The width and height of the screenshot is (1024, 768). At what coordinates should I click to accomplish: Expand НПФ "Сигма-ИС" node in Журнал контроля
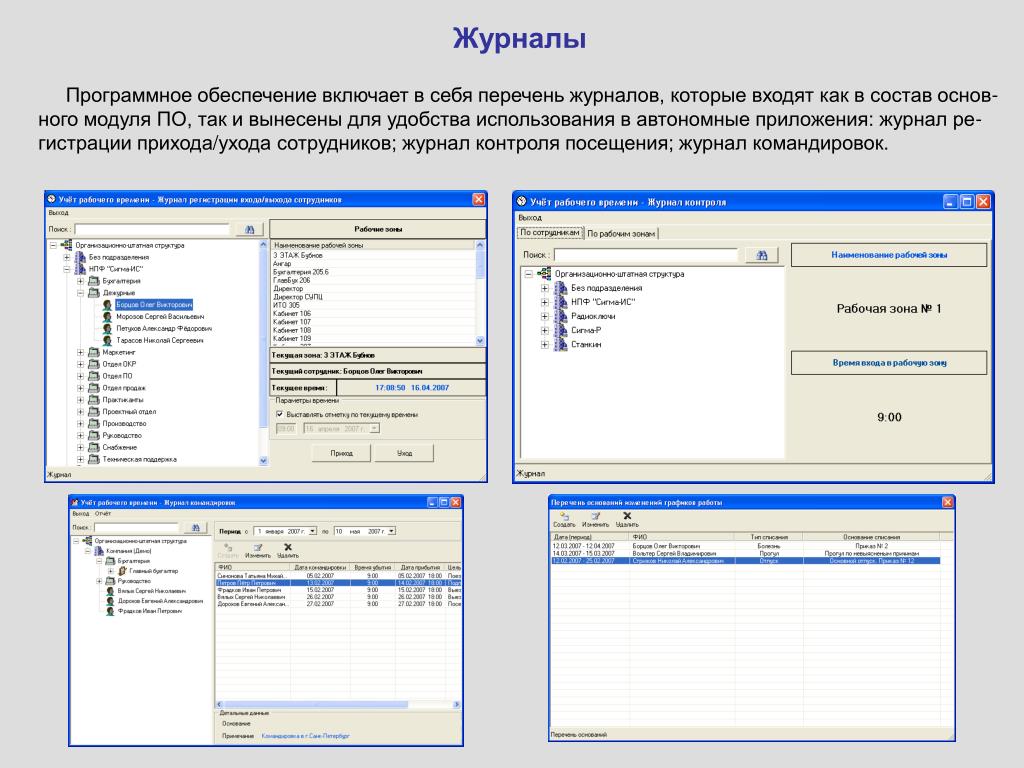tap(545, 302)
